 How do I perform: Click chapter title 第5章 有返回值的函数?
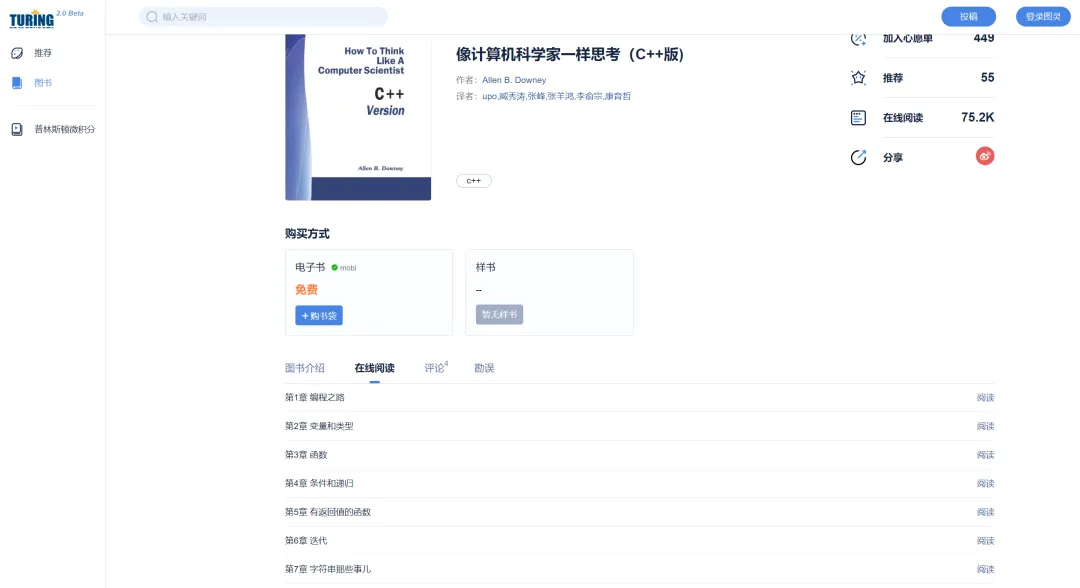tap(328, 512)
